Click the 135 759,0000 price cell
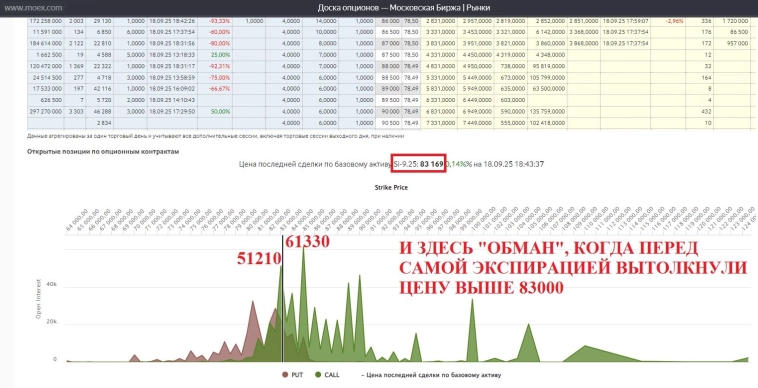758x388 pixels. click(547, 111)
